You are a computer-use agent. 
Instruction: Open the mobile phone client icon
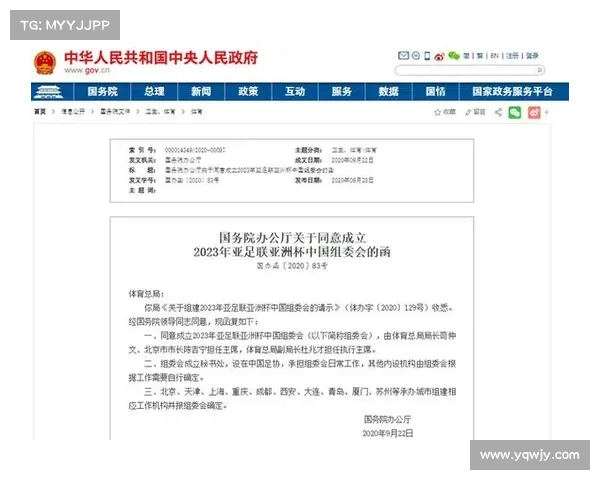(427, 56)
